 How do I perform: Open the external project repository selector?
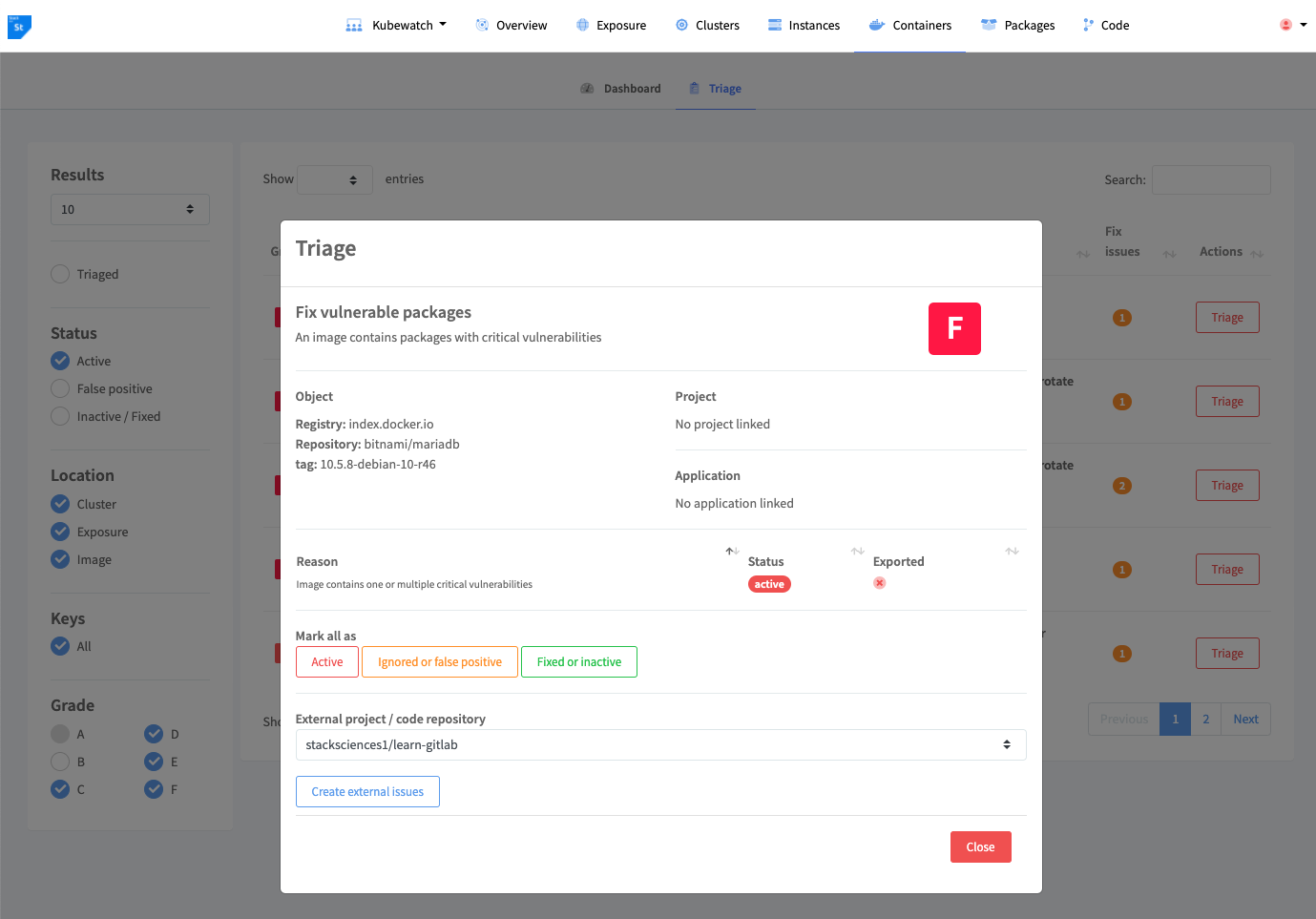click(660, 744)
